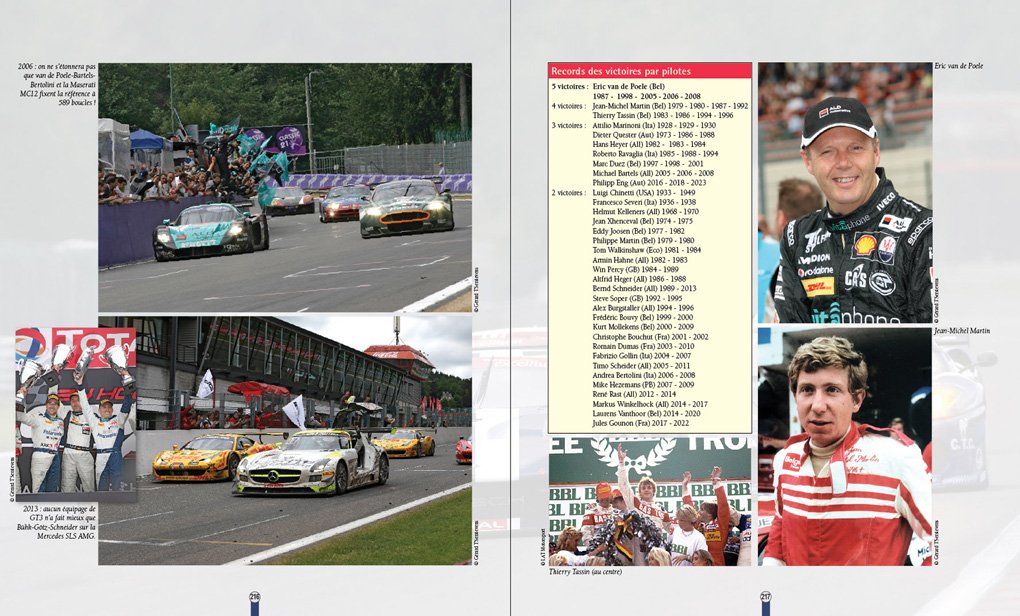Screen dimensions: 1020x616
Task: Click page number 216
Action: pyautogui.click(x=255, y=597)
